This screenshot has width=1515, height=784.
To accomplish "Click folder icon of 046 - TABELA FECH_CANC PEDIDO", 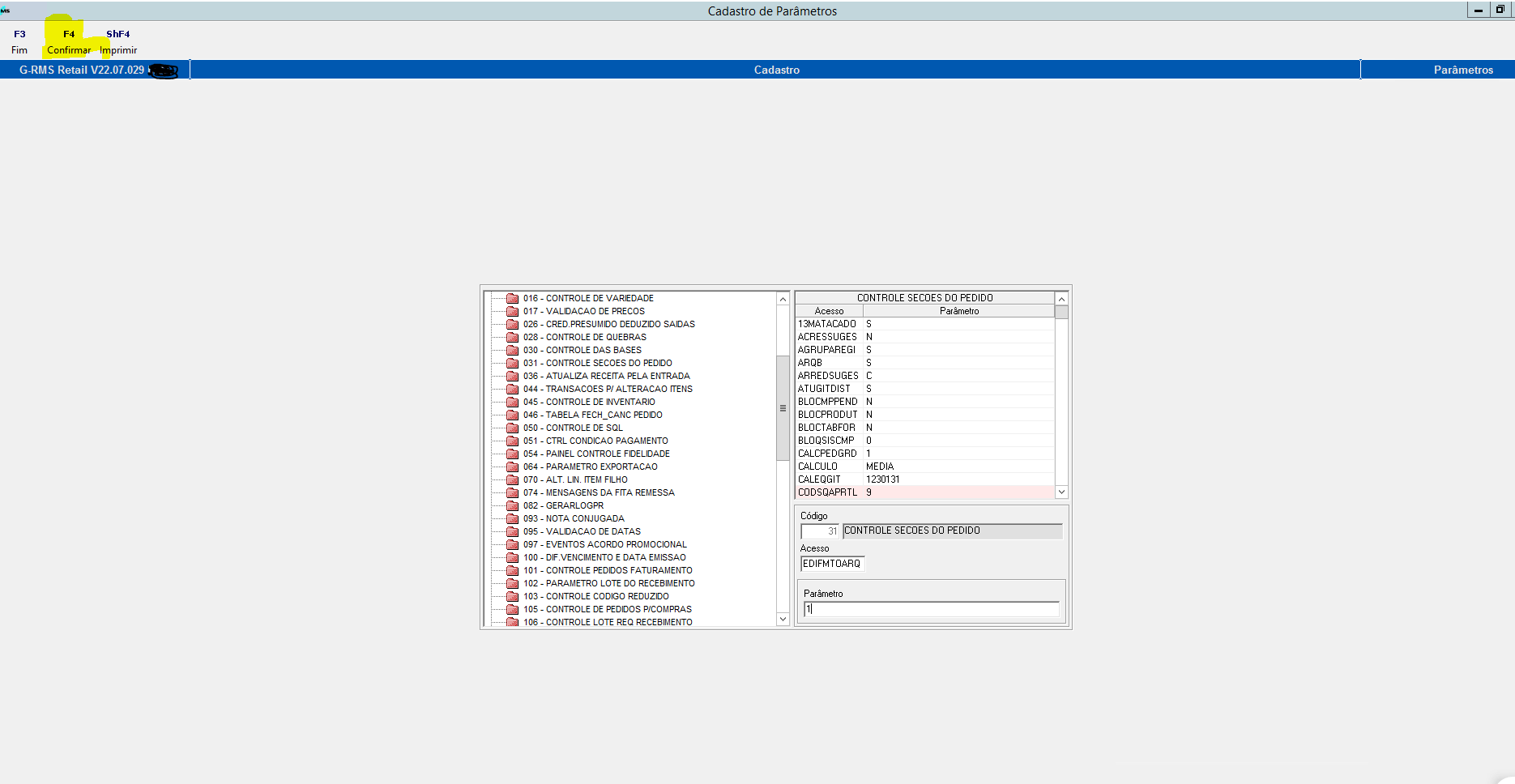I will (x=512, y=415).
